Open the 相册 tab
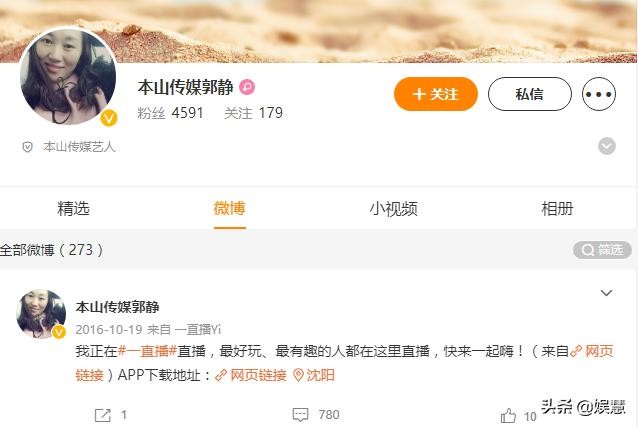This screenshot has width=638, height=427. click(x=557, y=208)
